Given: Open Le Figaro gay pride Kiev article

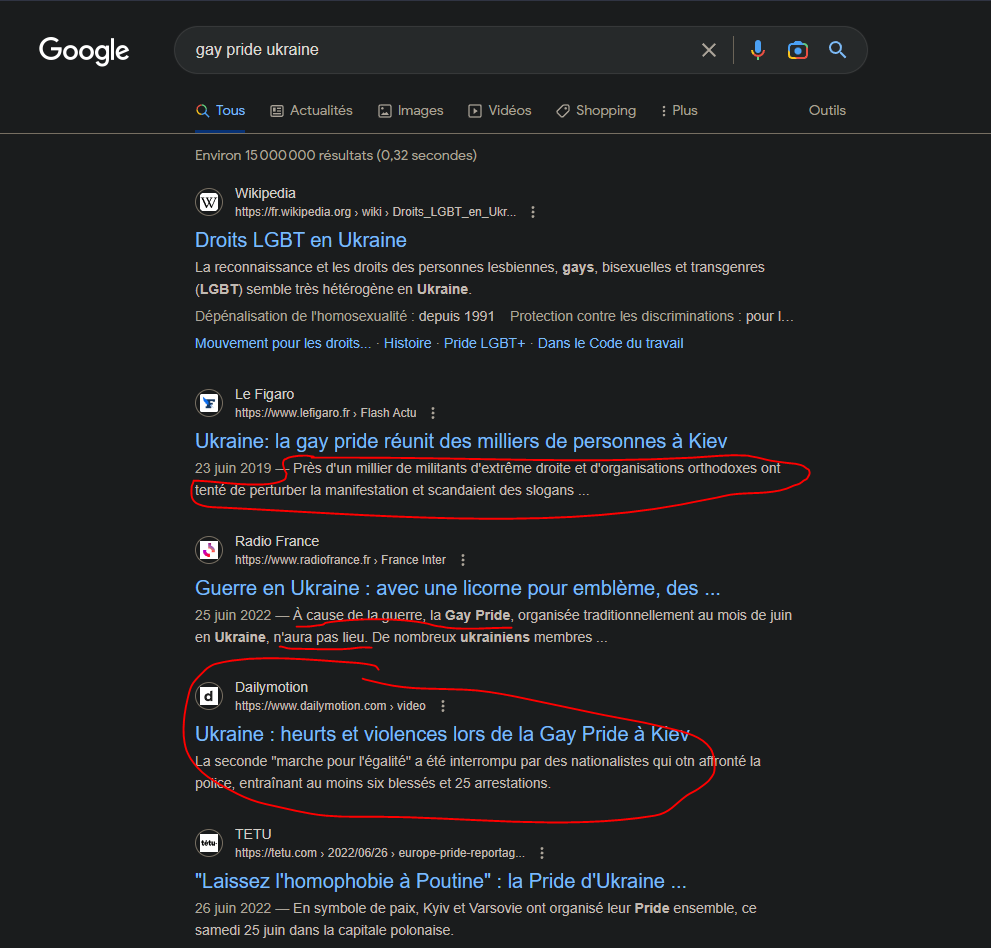Looking at the screenshot, I should [x=461, y=441].
